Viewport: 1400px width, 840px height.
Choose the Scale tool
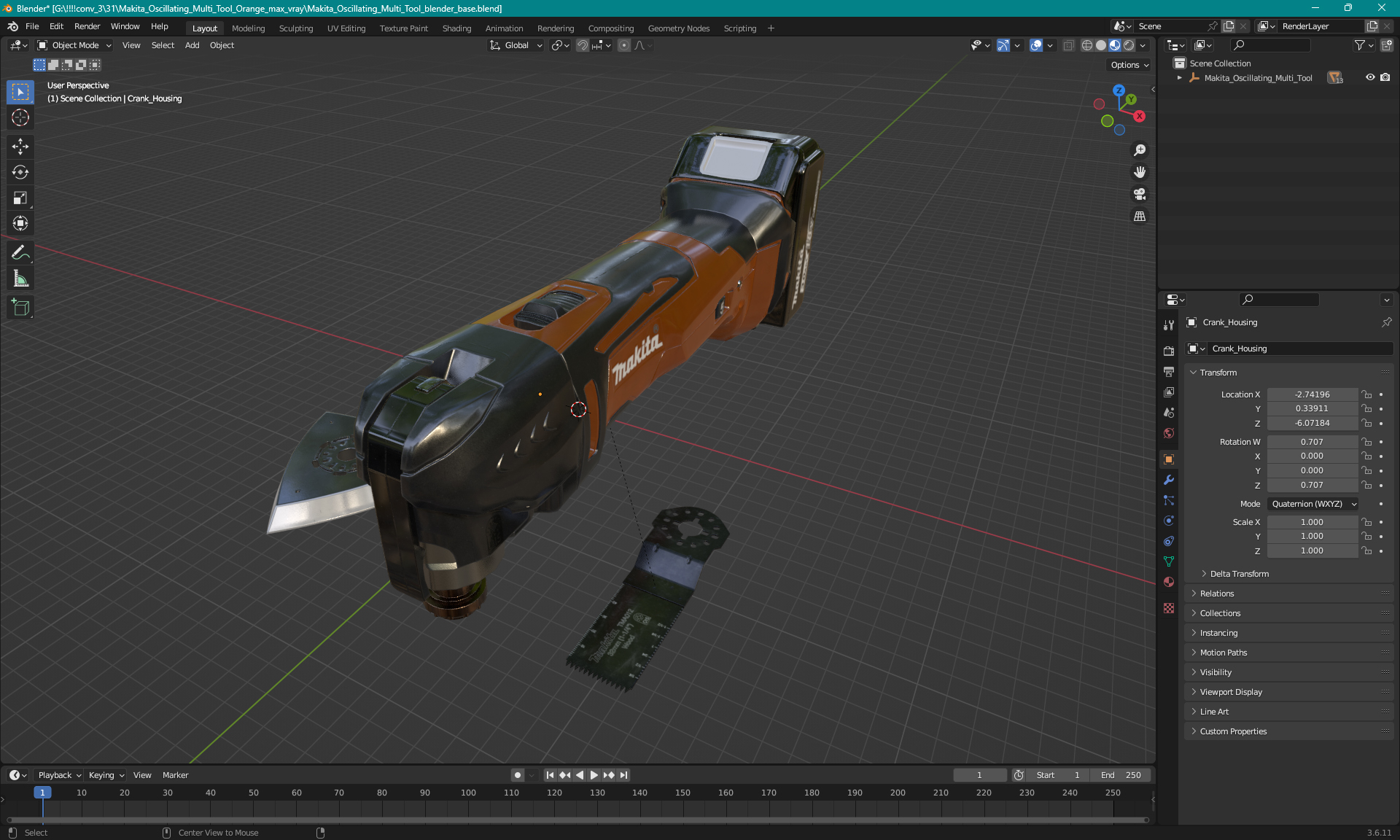click(20, 198)
